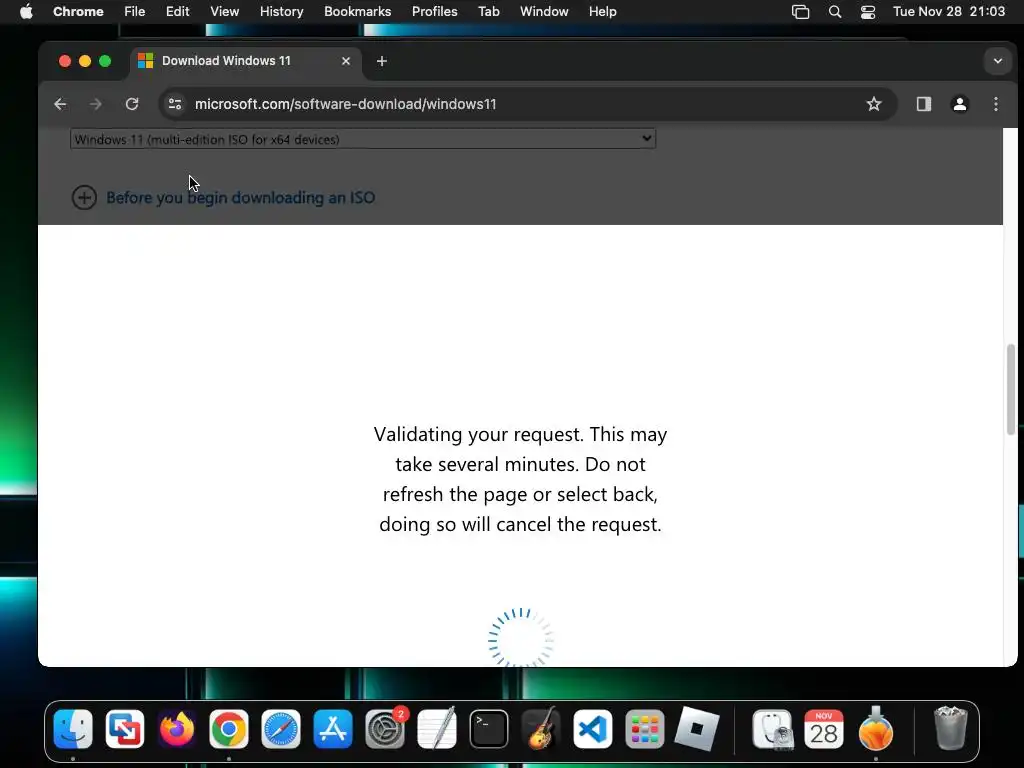Launch VMware Fusion from the Dock
The image size is (1024, 768).
point(125,729)
